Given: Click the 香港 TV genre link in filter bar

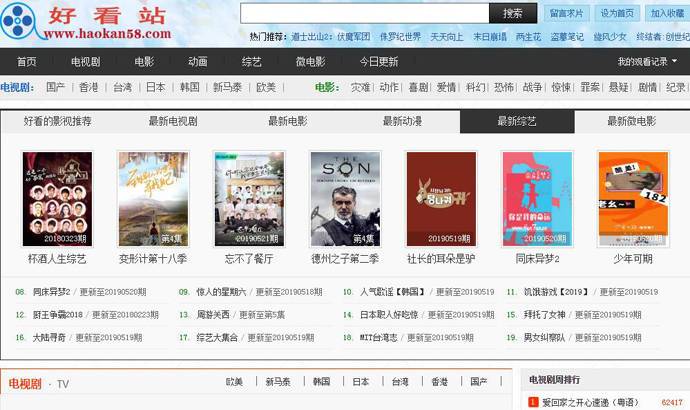Looking at the screenshot, I should pos(88,87).
